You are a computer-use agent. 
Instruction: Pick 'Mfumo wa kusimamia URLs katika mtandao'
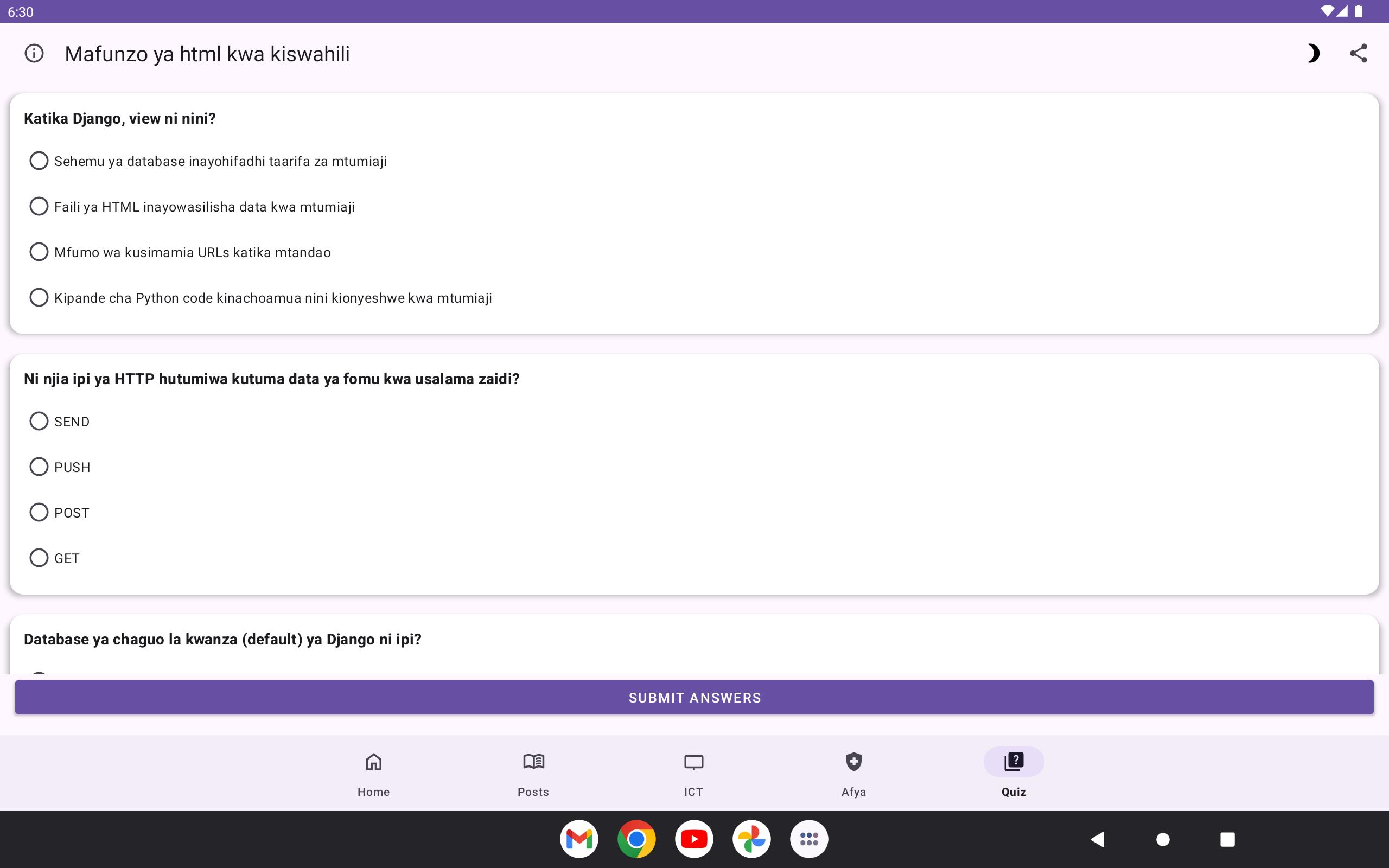click(x=180, y=252)
